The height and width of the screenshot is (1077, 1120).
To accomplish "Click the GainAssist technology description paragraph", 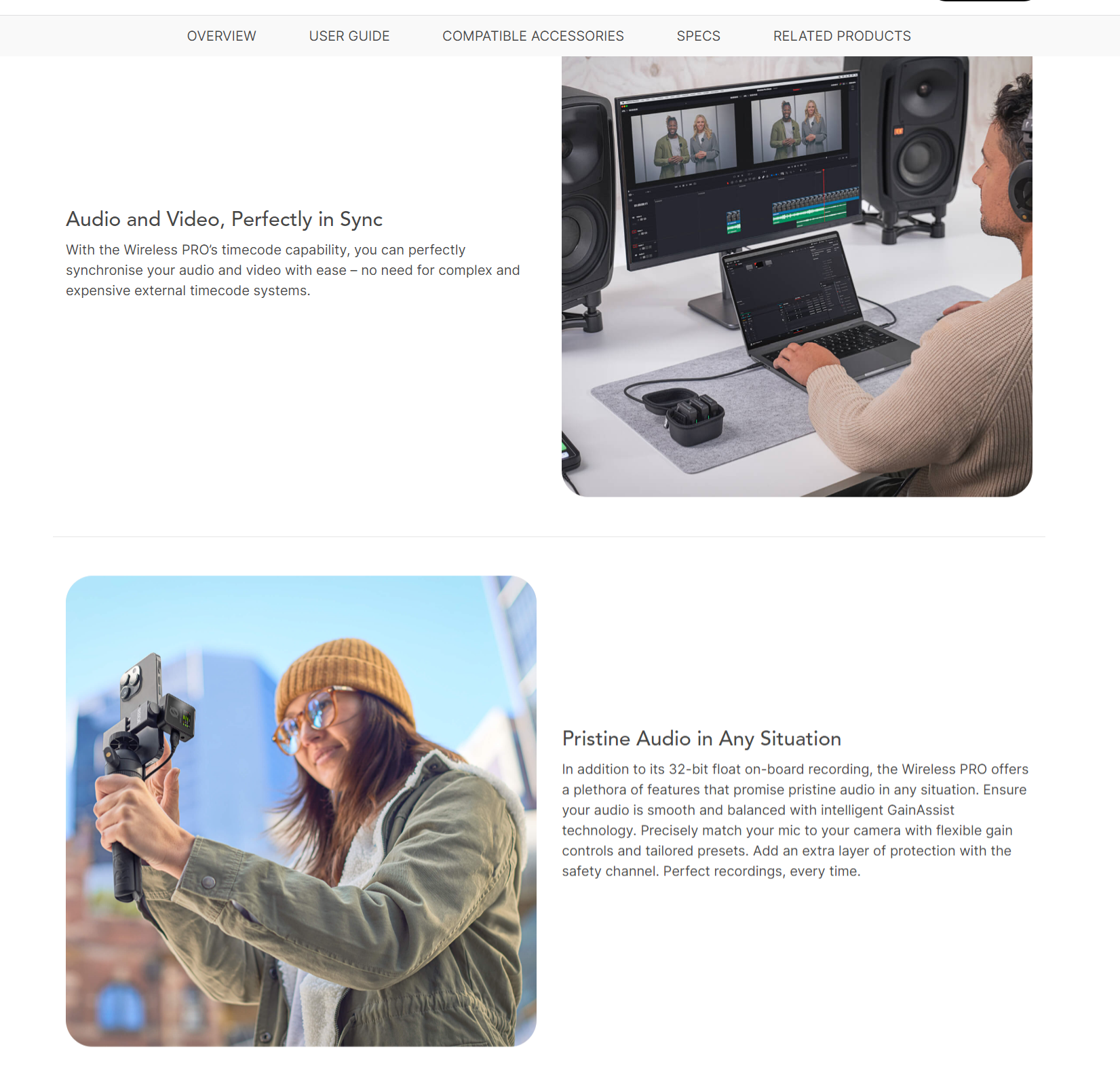I will pos(794,820).
